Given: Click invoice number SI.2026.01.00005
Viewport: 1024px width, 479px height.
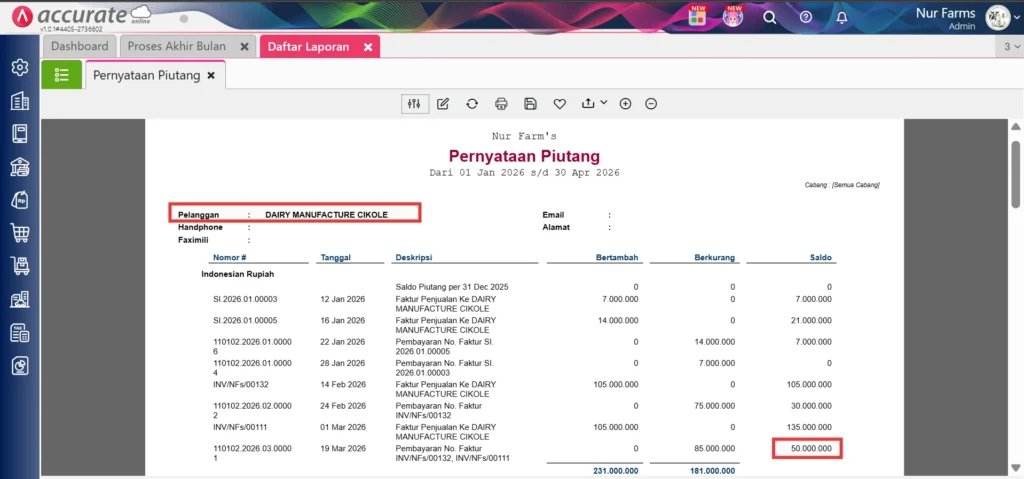Looking at the screenshot, I should coord(245,320).
